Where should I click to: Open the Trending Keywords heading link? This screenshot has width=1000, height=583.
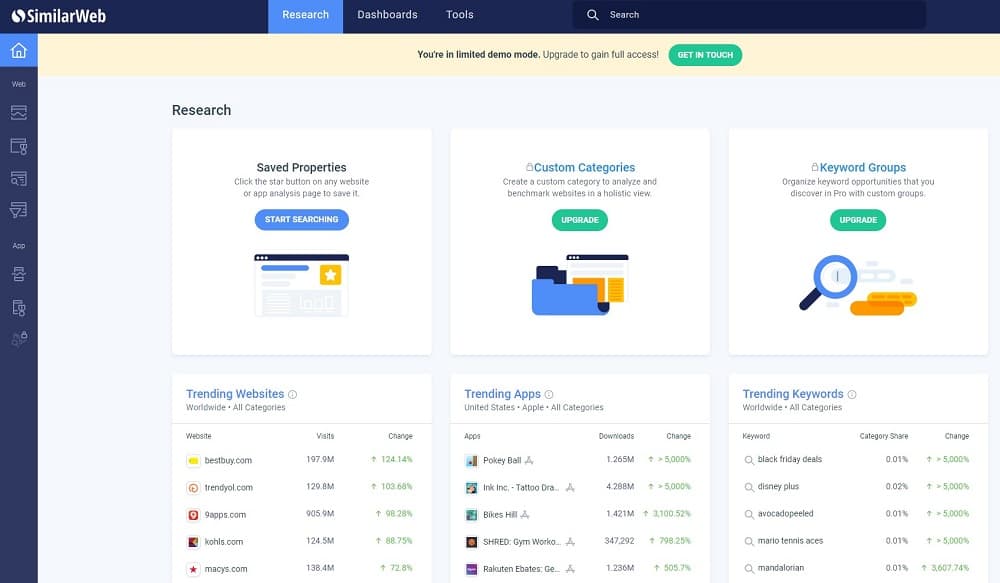click(x=793, y=394)
